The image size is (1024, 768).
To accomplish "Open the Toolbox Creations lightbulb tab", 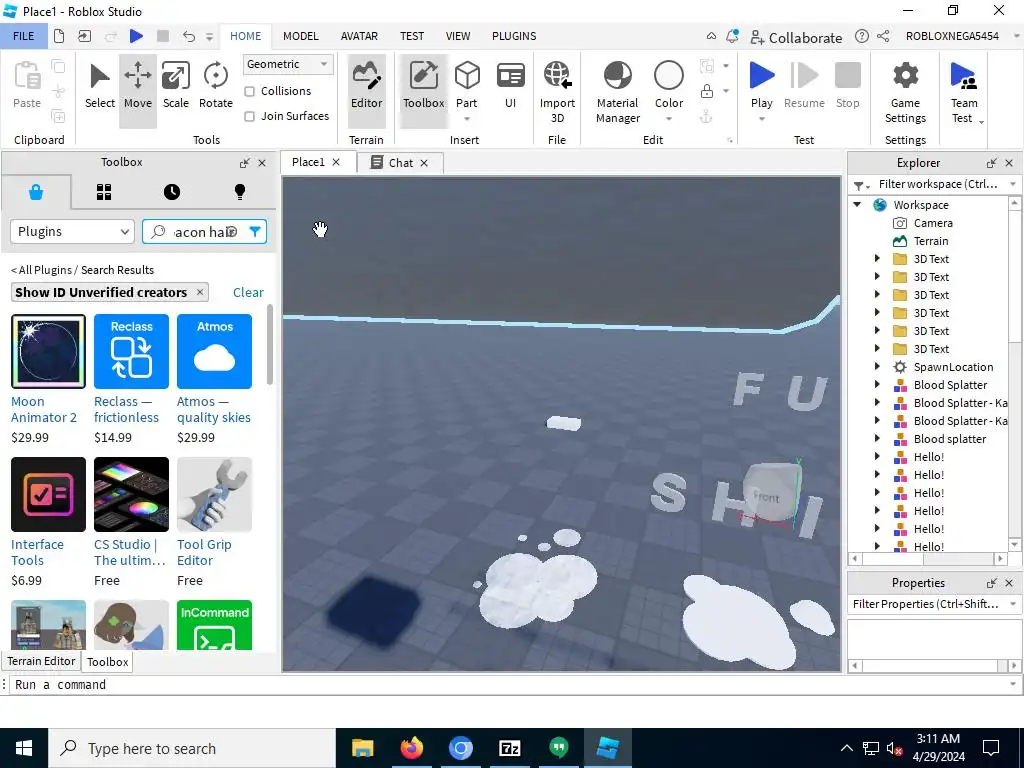I will 240,192.
